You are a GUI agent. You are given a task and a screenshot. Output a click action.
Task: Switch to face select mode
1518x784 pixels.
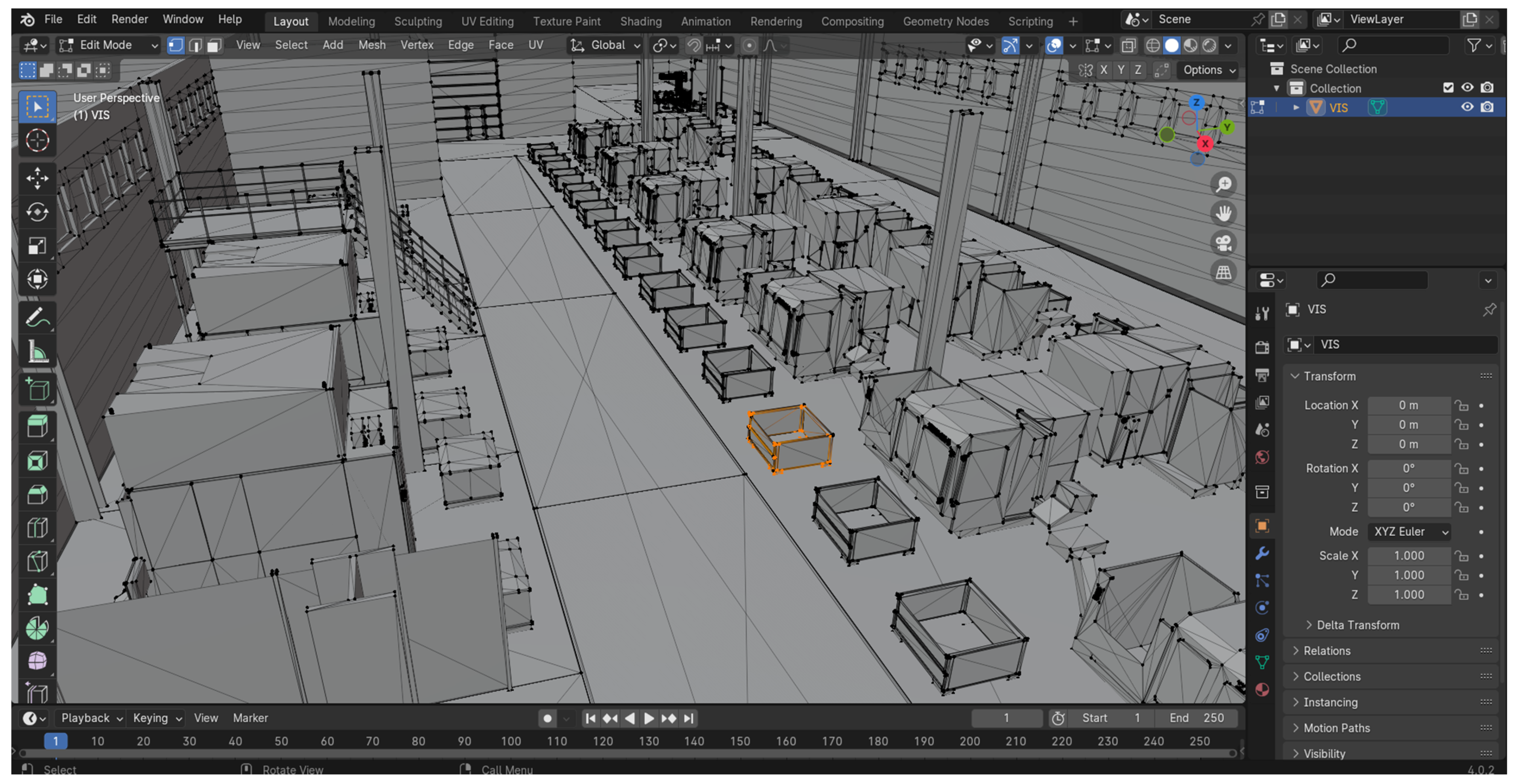tap(214, 46)
